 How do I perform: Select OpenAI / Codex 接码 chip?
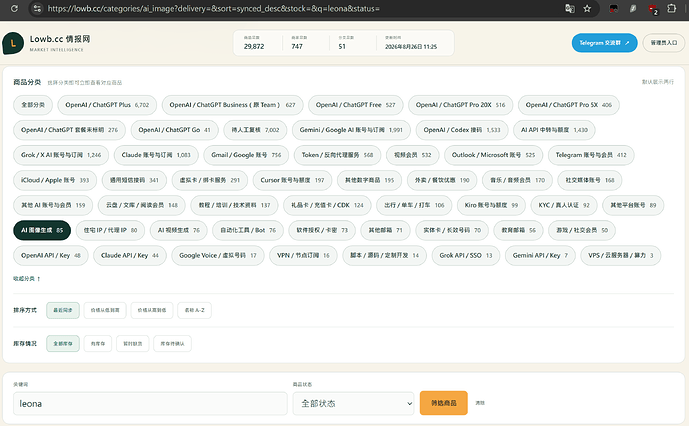pos(462,130)
